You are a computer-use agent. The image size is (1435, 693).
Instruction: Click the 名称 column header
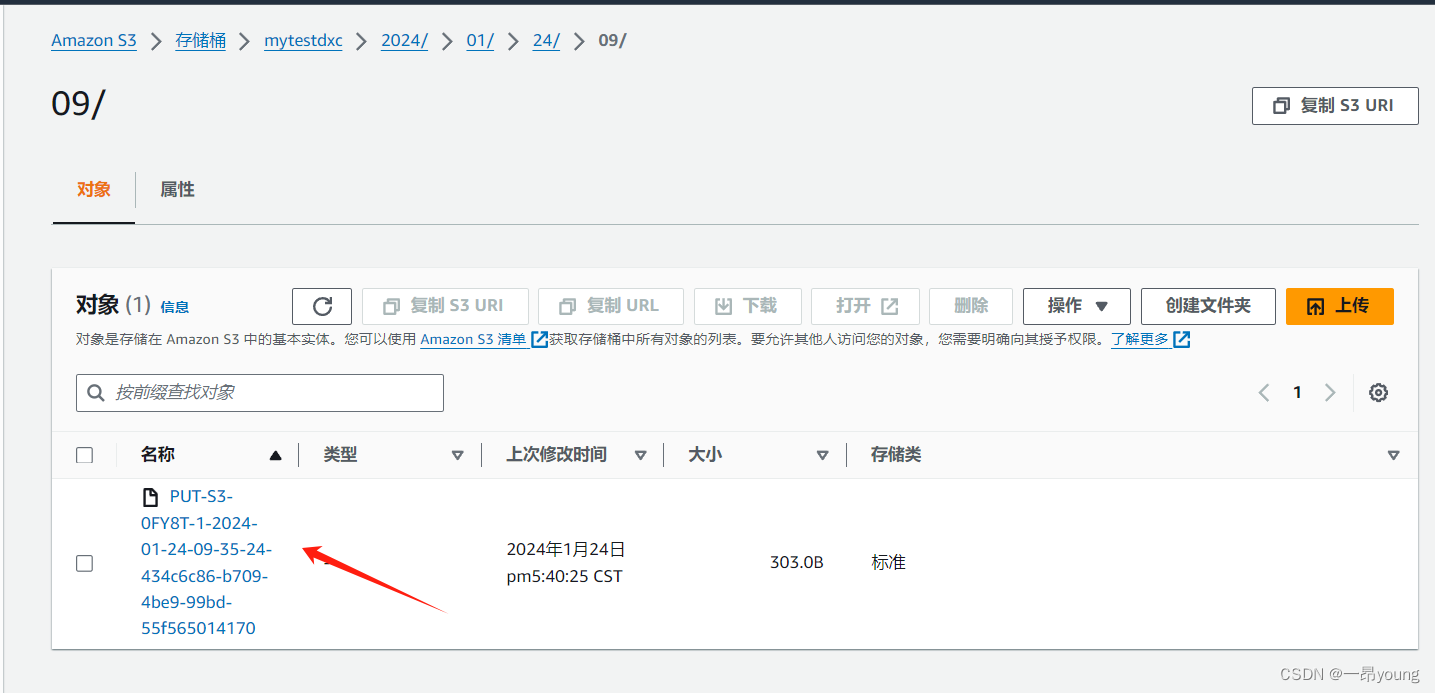pyautogui.click(x=158, y=455)
